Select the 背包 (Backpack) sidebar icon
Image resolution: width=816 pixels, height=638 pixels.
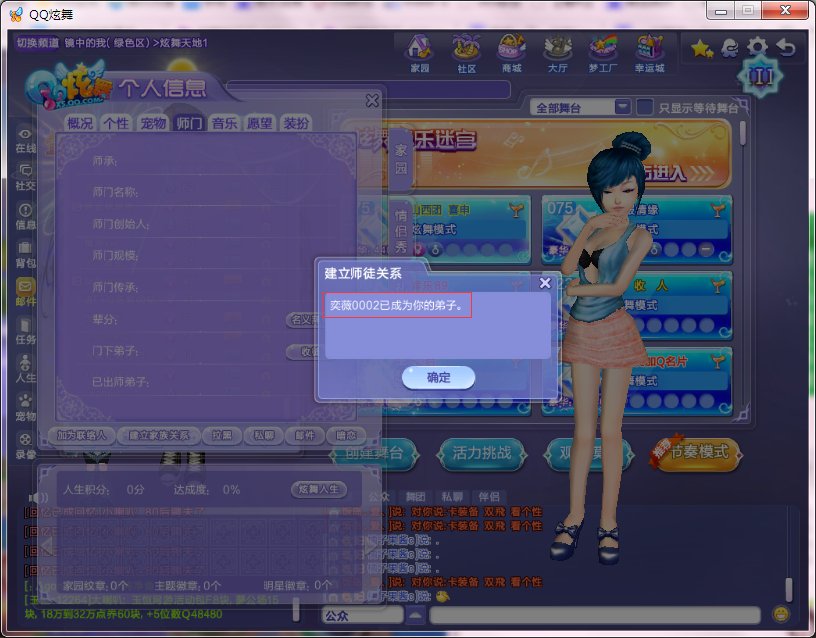24,252
